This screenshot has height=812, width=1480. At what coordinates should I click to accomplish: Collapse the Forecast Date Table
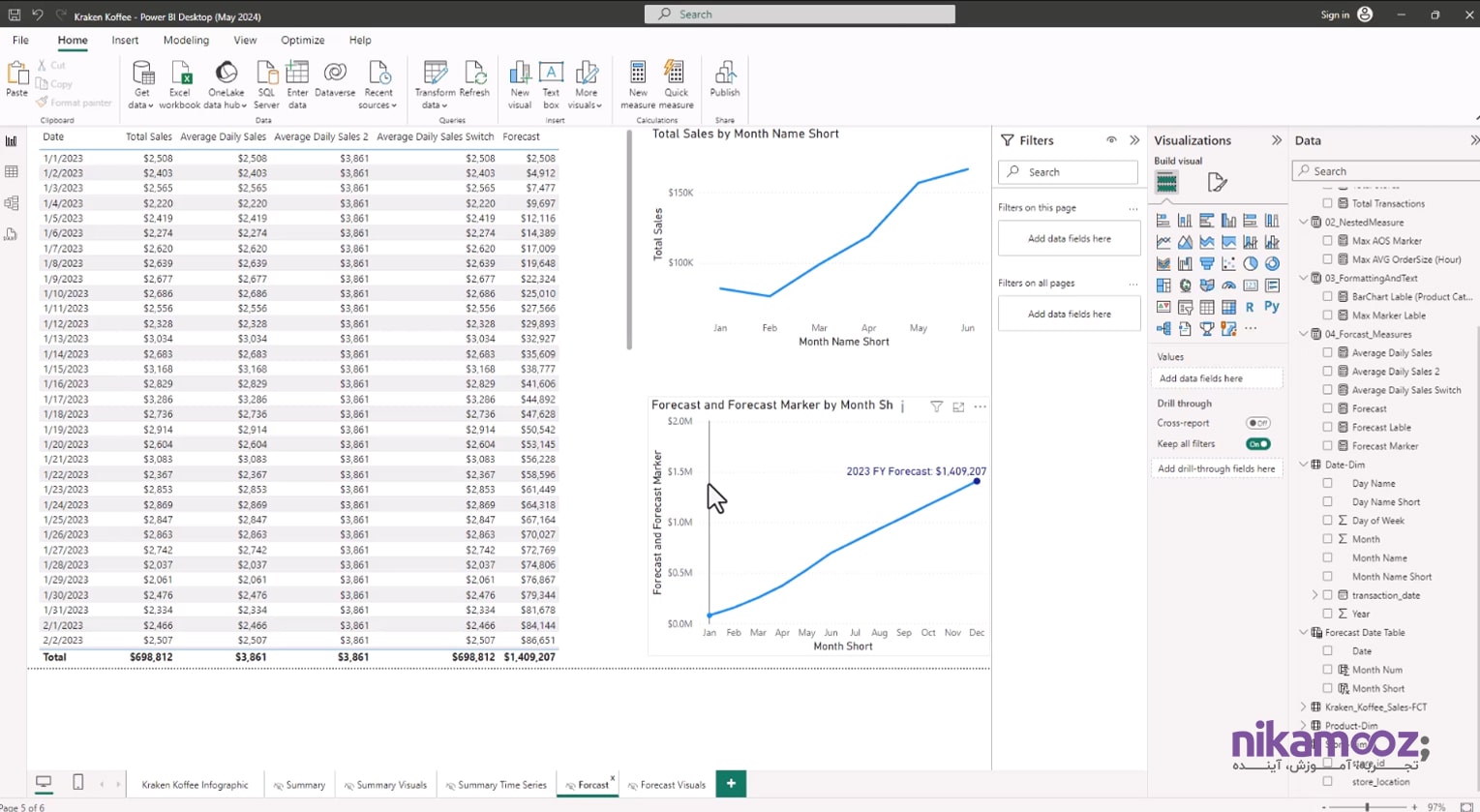1304,633
